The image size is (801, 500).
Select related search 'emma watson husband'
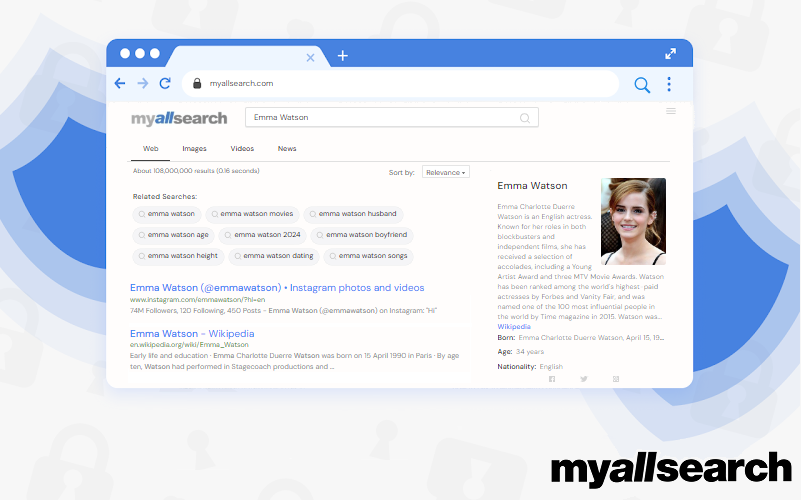353,214
